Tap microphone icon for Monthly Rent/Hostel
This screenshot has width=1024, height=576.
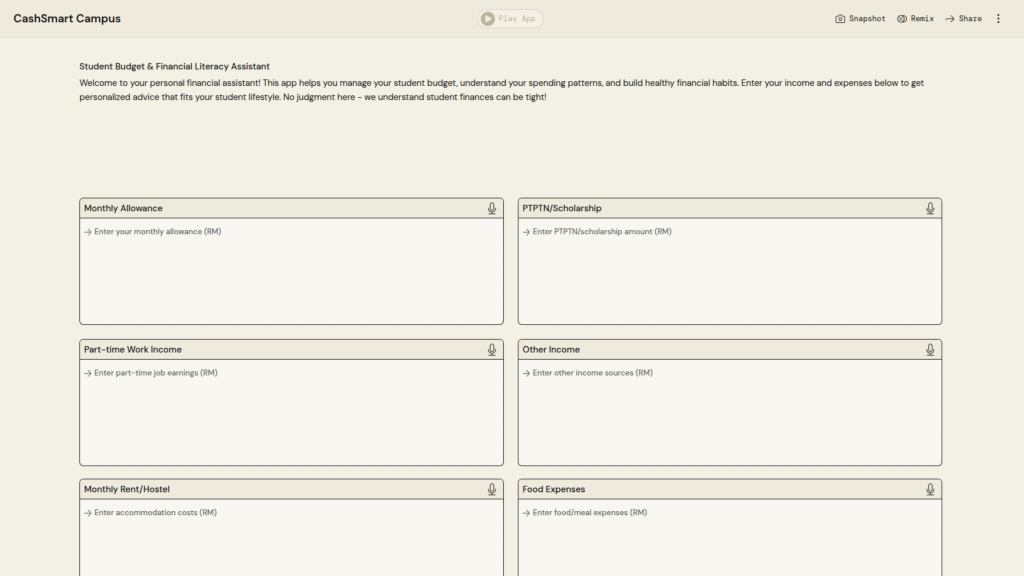[x=492, y=489]
